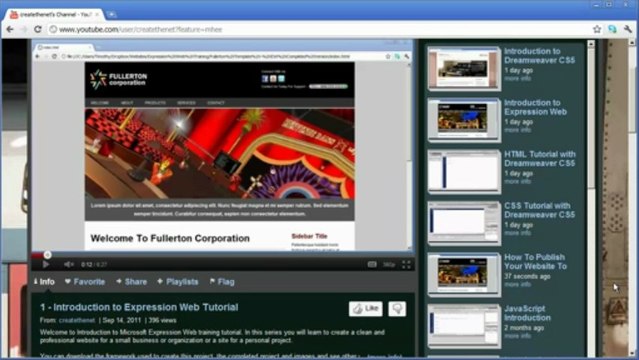Open the Share tab
Screen dimensions: 639x360
tap(132, 282)
